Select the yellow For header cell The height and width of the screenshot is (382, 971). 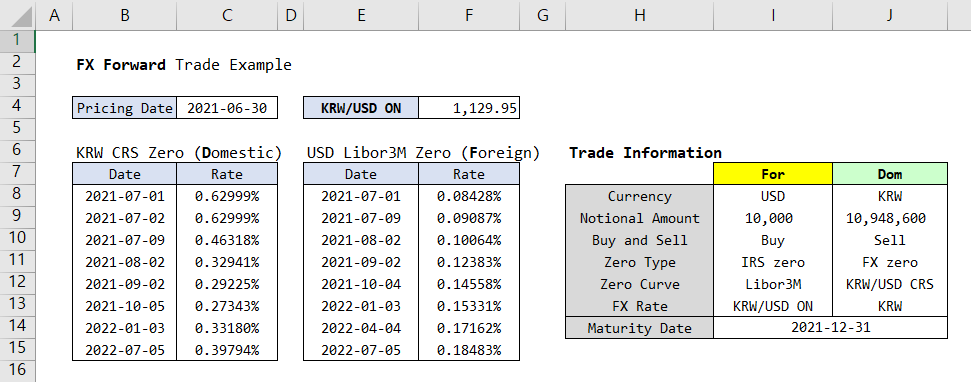click(773, 174)
